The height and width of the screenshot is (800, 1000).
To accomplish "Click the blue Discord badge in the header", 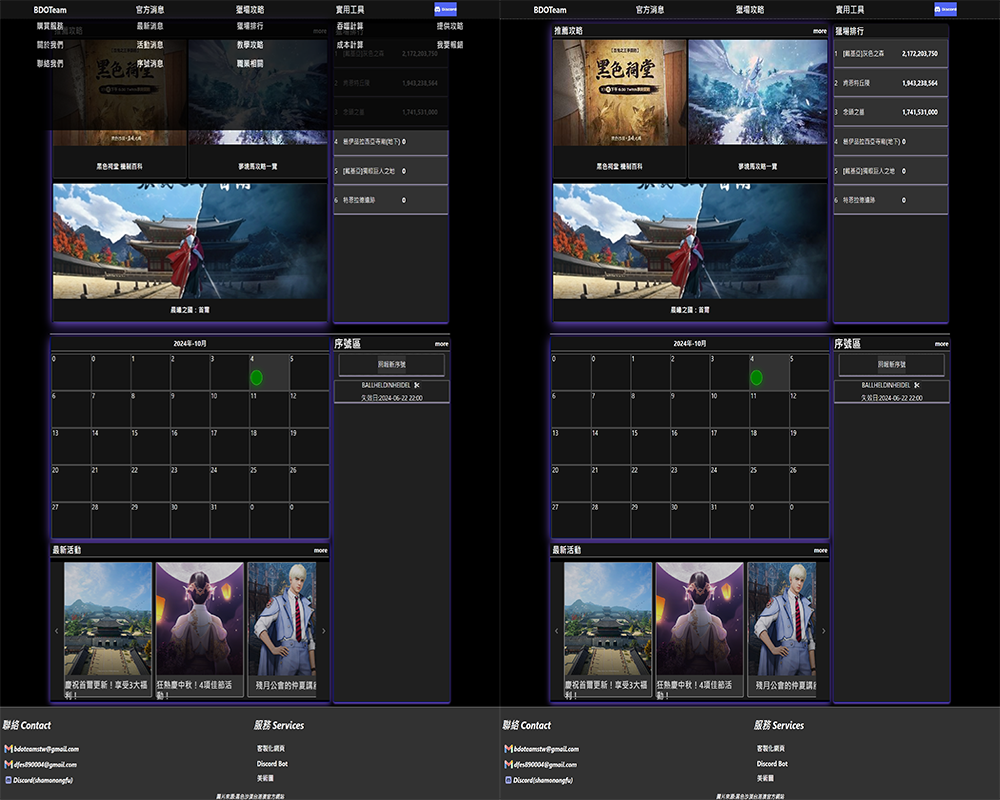I will [x=445, y=9].
